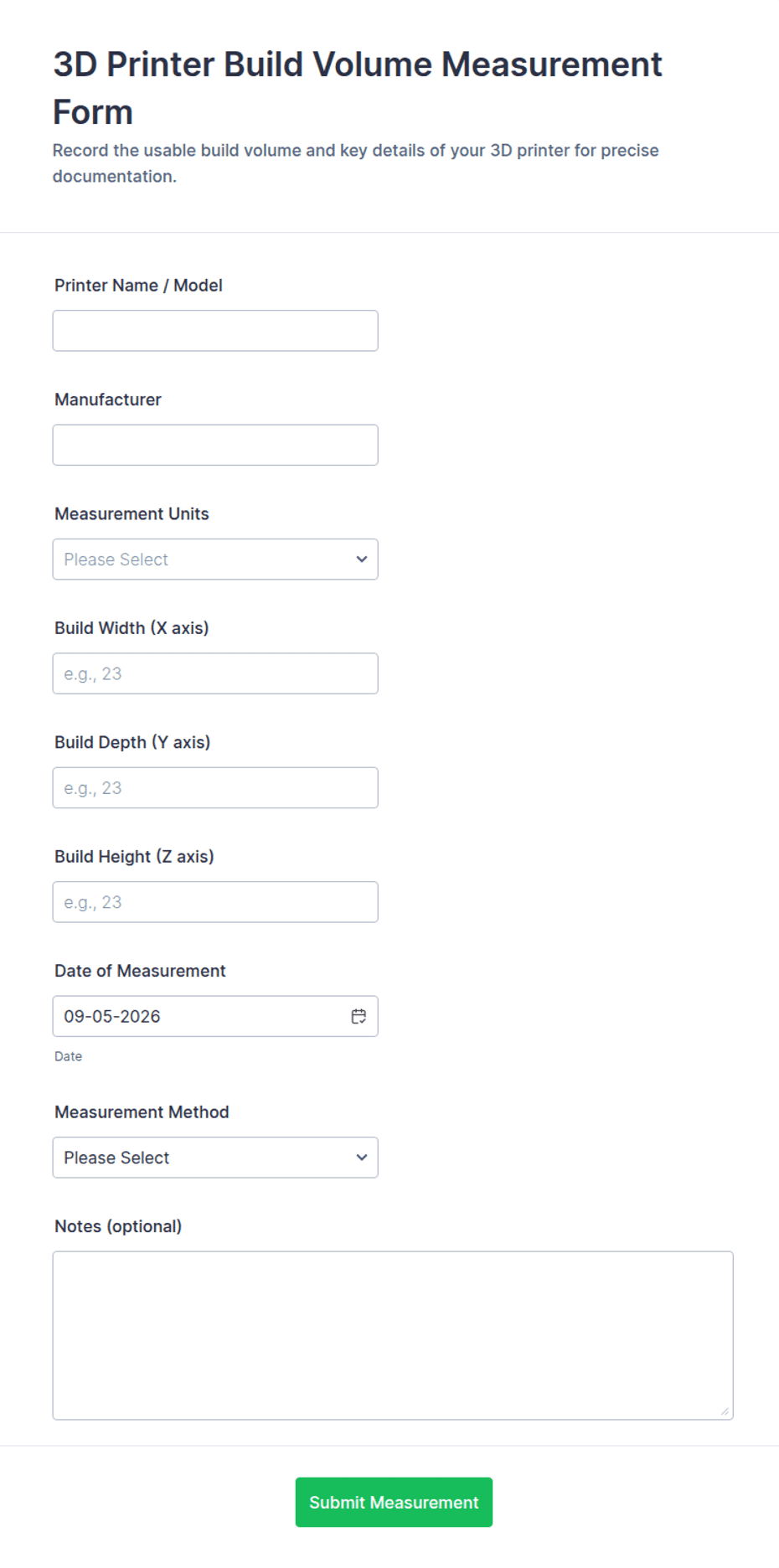Click into the Build Width (X axis) field
This screenshot has width=779, height=1568.
point(215,673)
